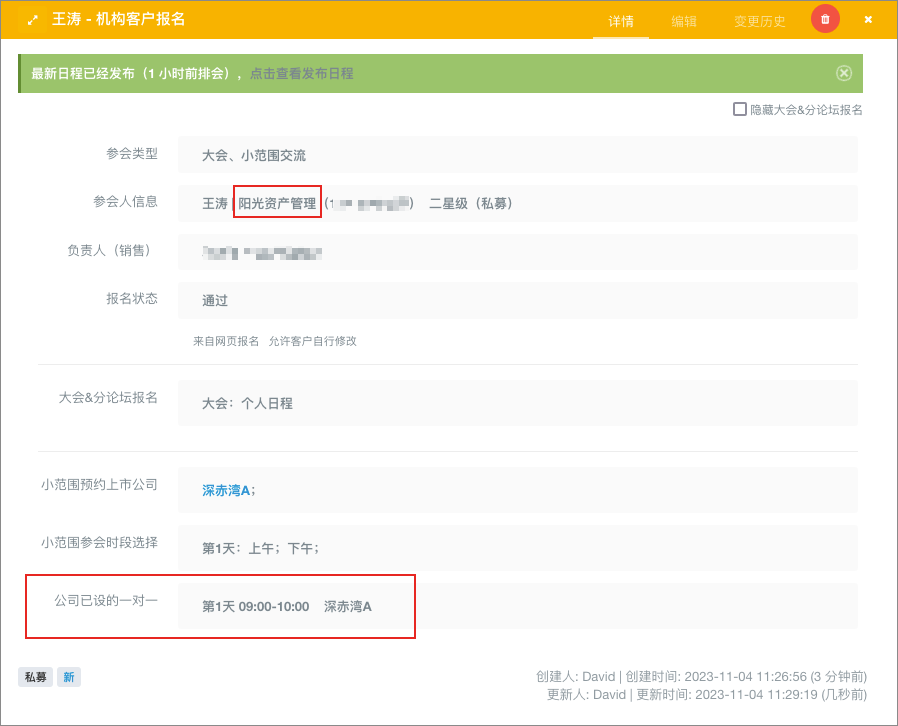Open the 变更历史 tab
Viewport: 898px width, 726px height.
(x=759, y=21)
